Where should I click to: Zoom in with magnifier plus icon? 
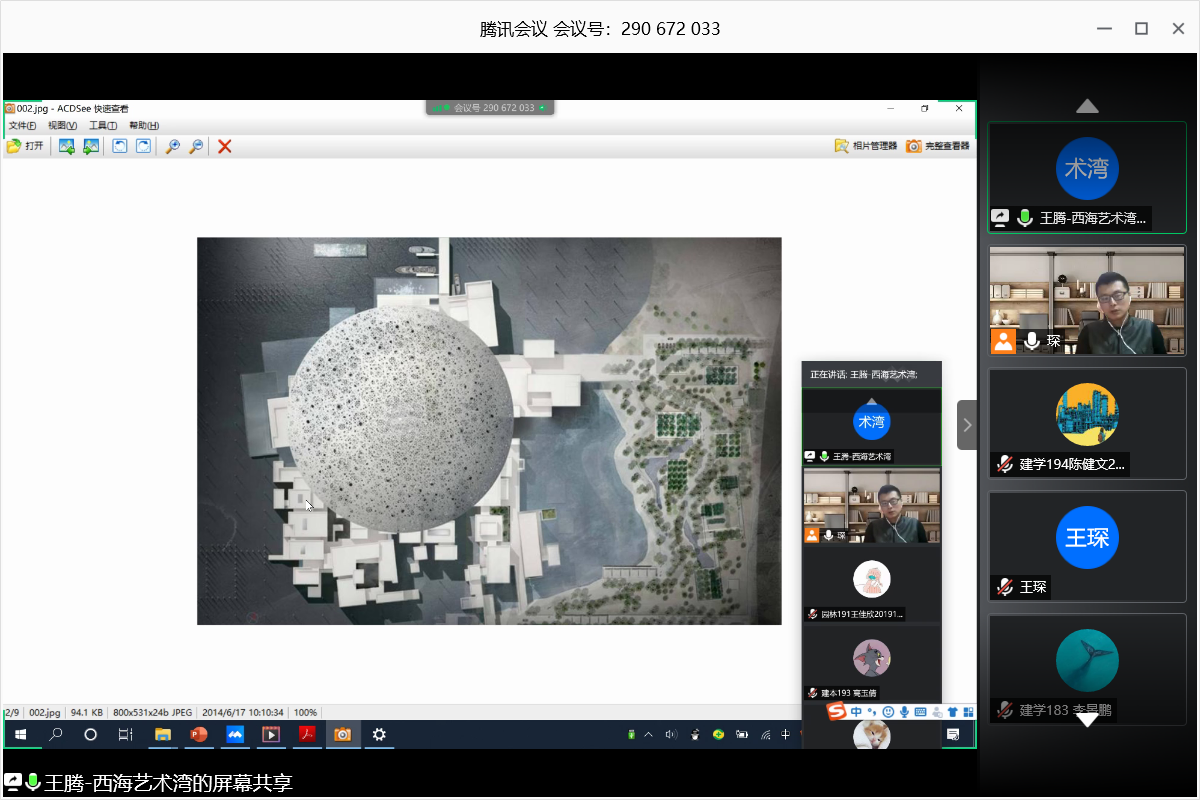coord(173,146)
